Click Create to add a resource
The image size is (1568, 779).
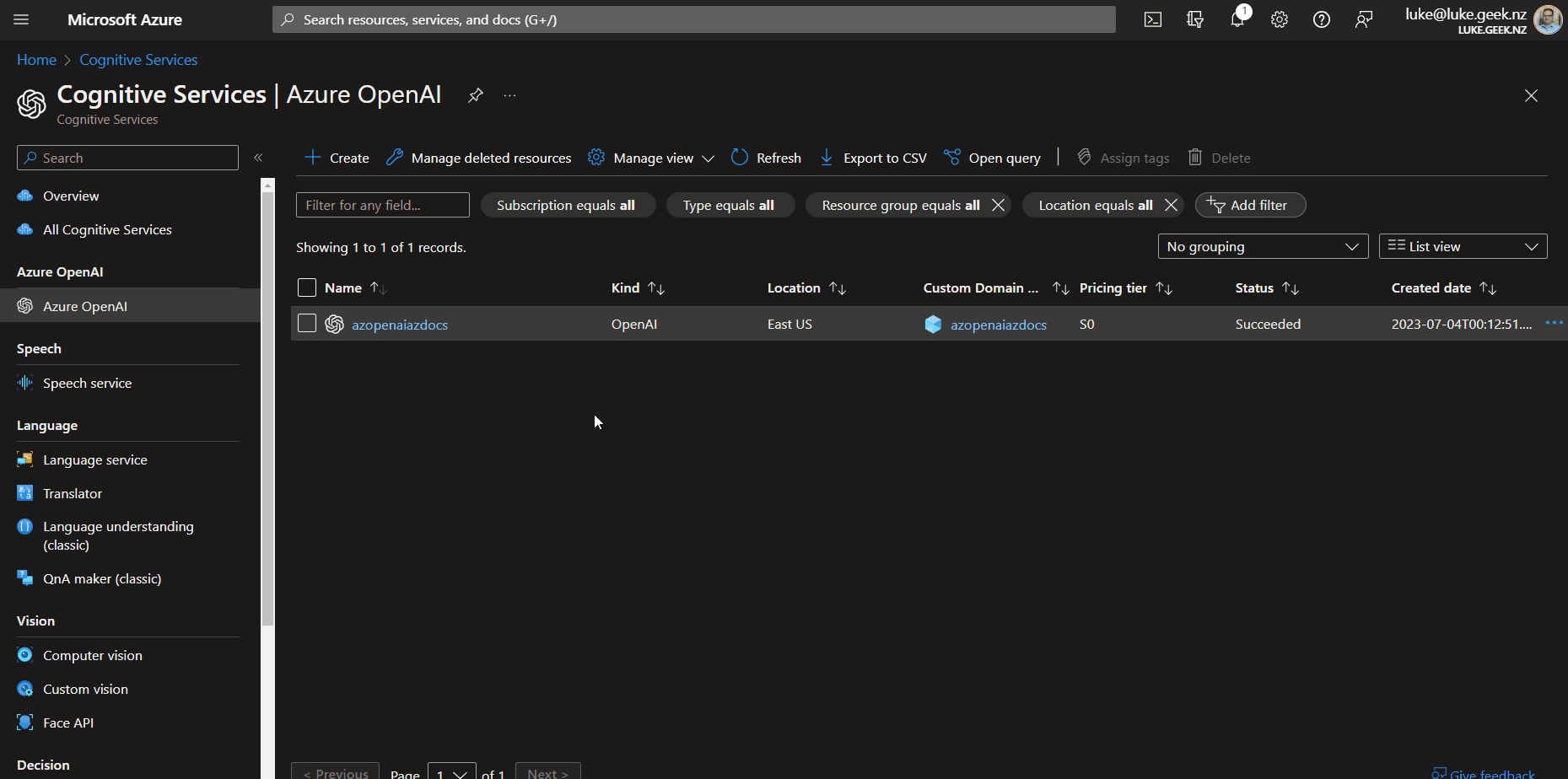click(x=337, y=158)
